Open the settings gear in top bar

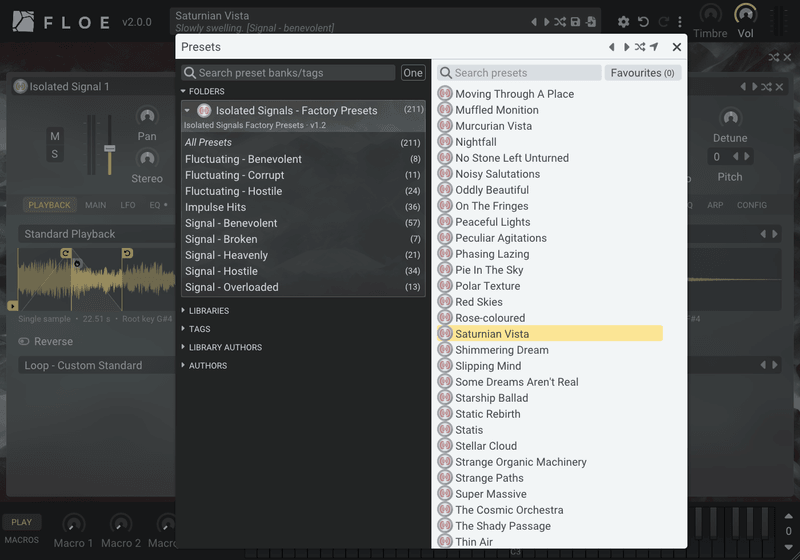pos(623,22)
